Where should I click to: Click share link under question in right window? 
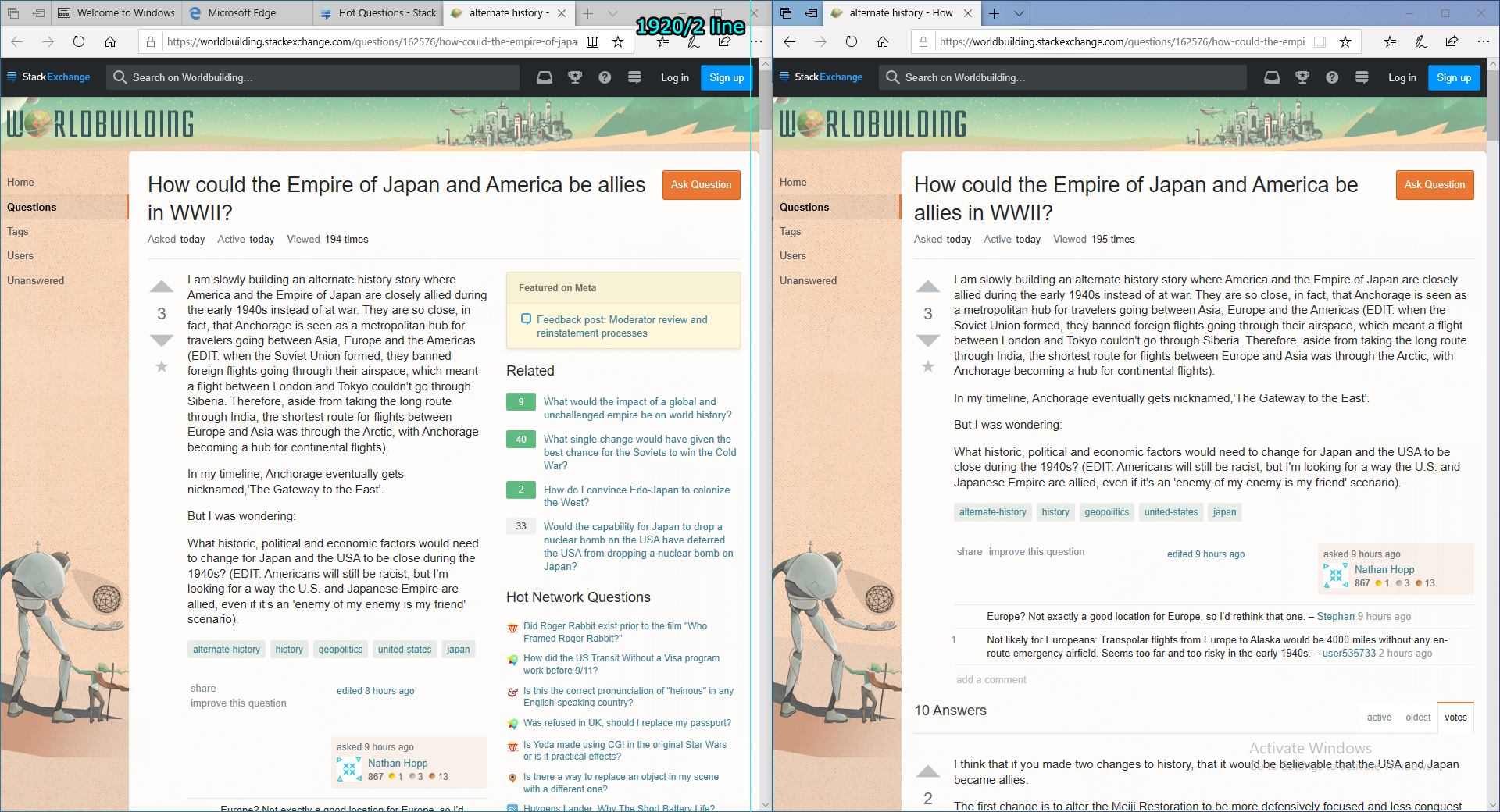point(970,552)
